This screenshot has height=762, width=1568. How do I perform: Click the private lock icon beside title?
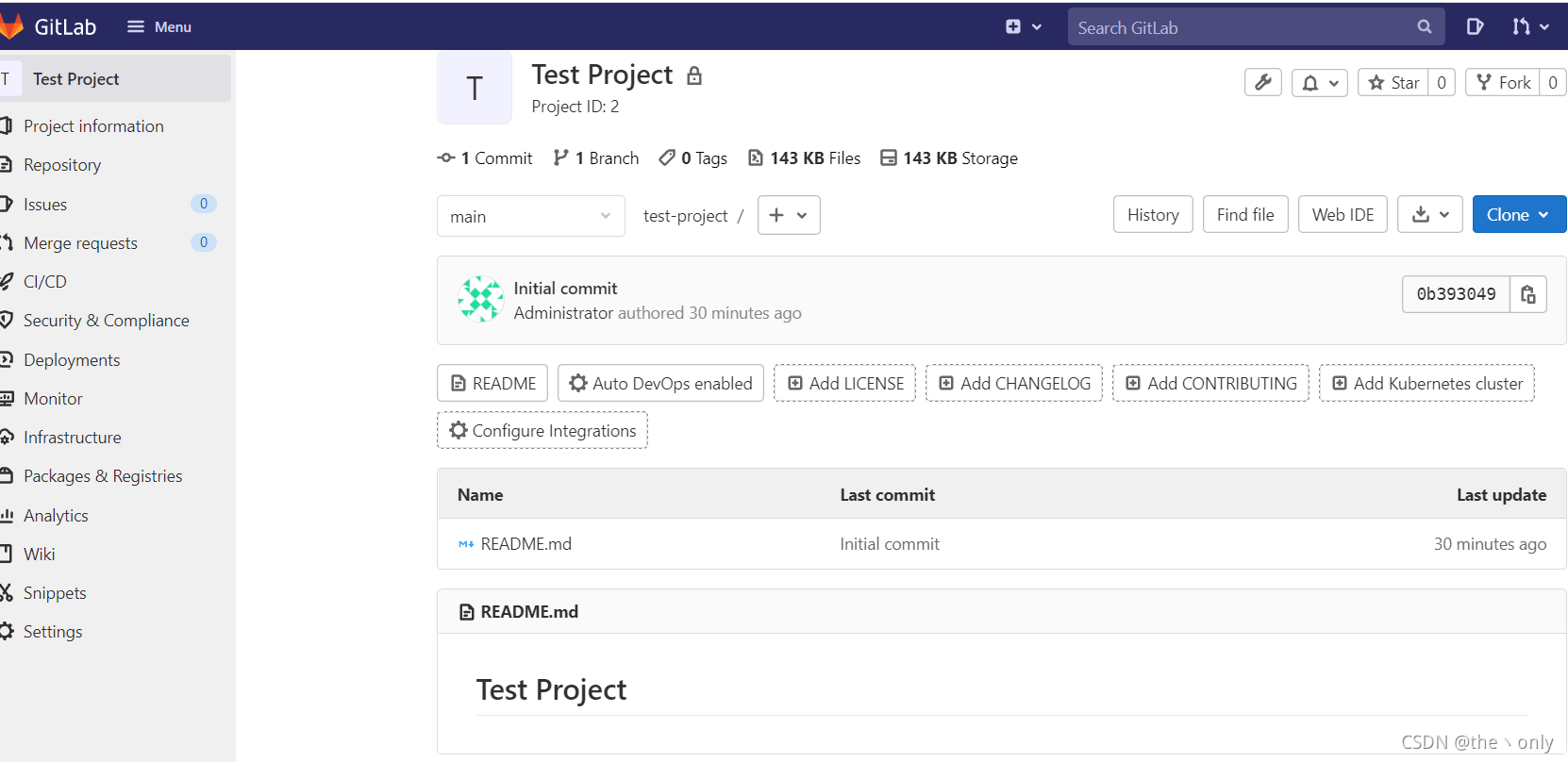(694, 75)
